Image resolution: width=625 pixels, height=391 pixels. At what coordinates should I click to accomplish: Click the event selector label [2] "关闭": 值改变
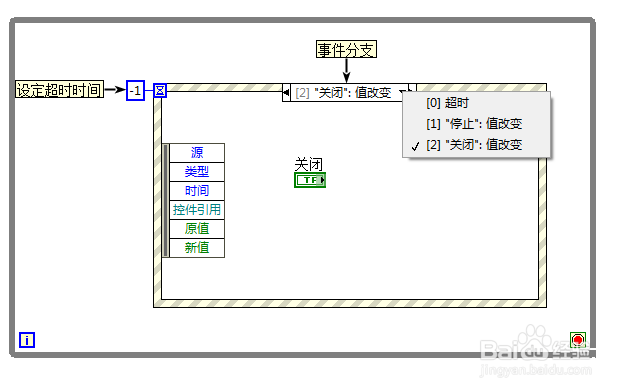tap(344, 93)
